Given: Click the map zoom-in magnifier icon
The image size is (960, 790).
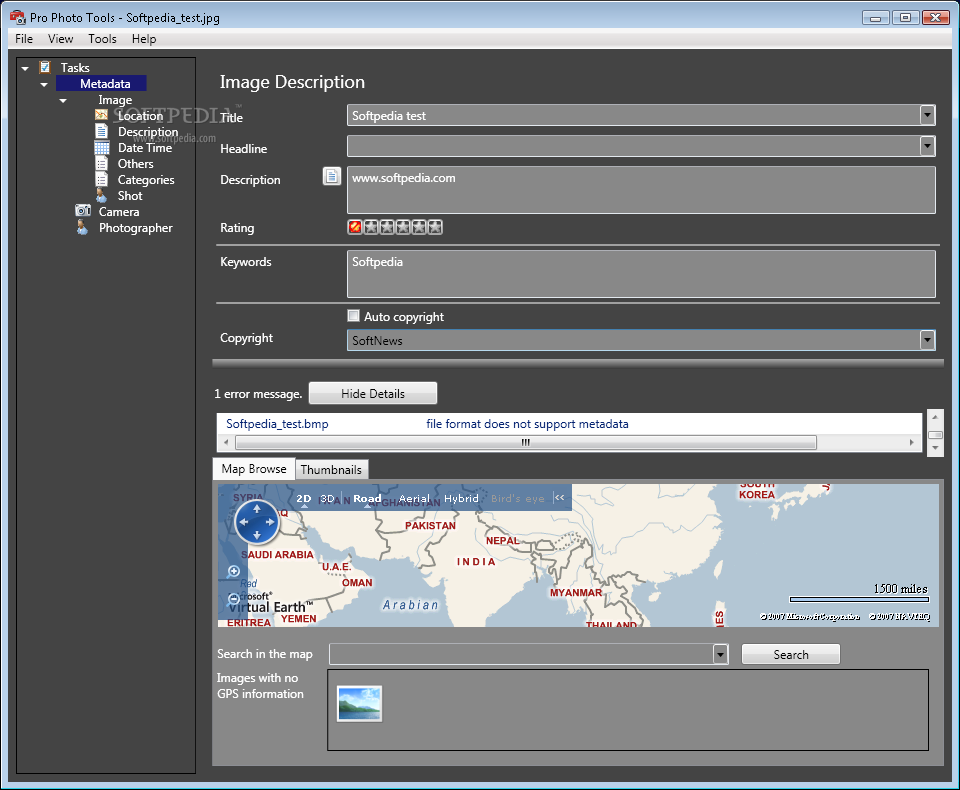Looking at the screenshot, I should point(234,572).
